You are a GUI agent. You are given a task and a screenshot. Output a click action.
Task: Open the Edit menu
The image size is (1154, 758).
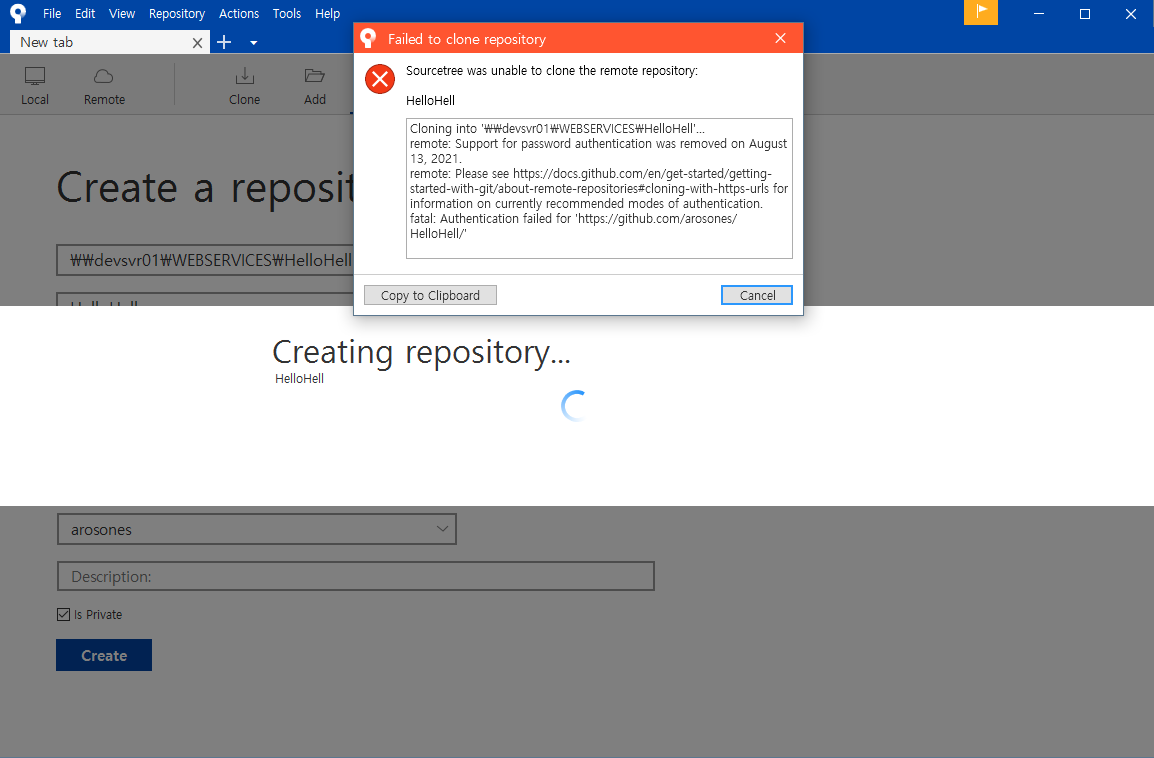[x=85, y=13]
